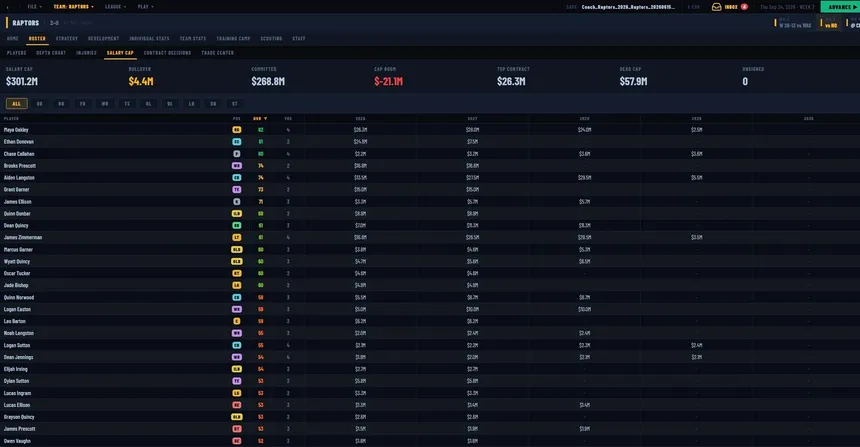Filter salary list by RB

tap(61, 104)
